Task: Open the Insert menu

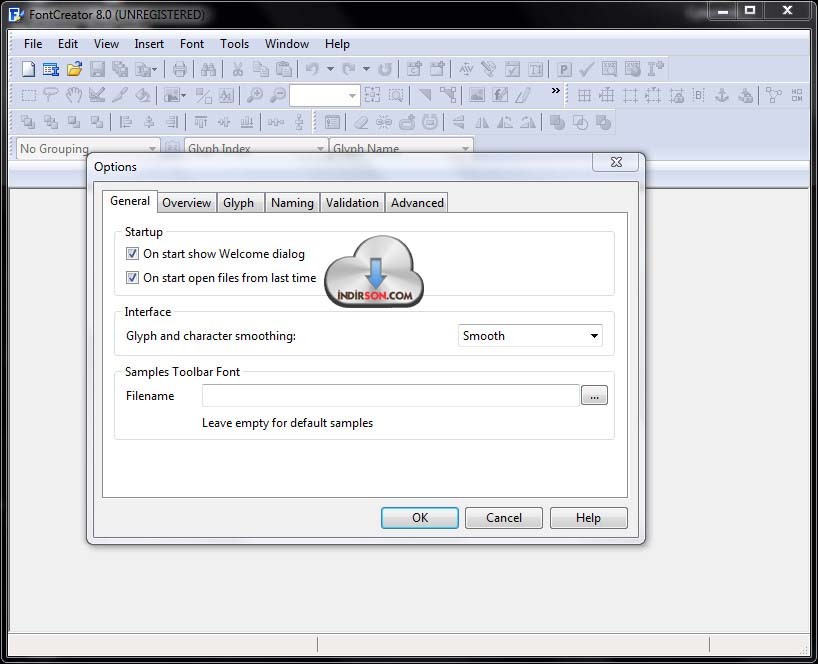Action: point(149,44)
